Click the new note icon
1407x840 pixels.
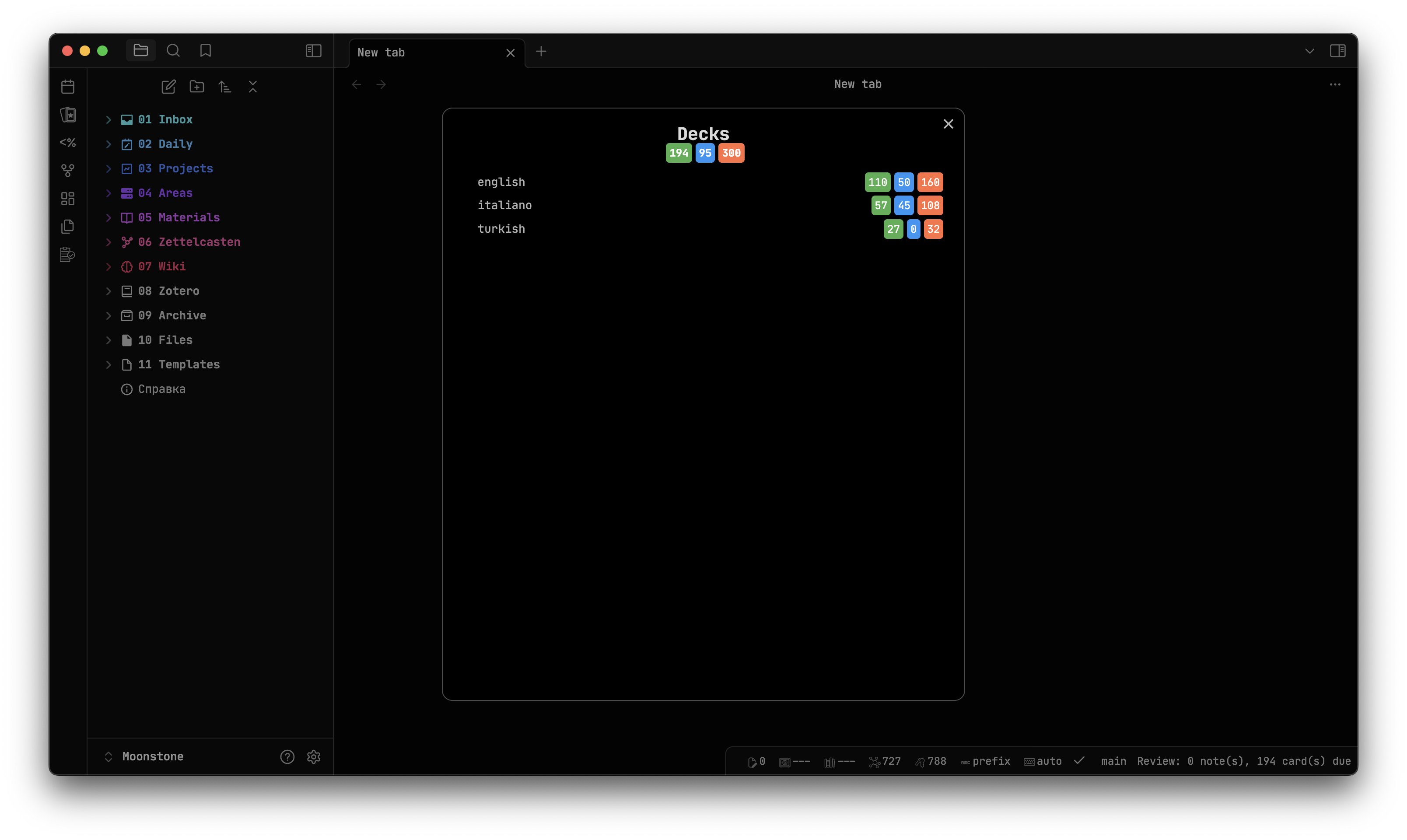pyautogui.click(x=169, y=87)
